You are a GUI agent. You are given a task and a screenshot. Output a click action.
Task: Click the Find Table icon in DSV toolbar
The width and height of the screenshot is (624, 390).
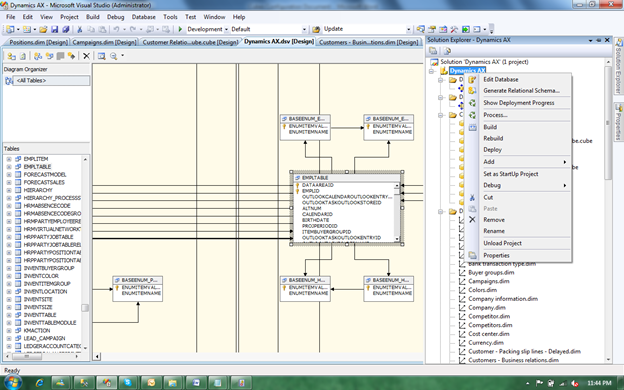(x=101, y=56)
